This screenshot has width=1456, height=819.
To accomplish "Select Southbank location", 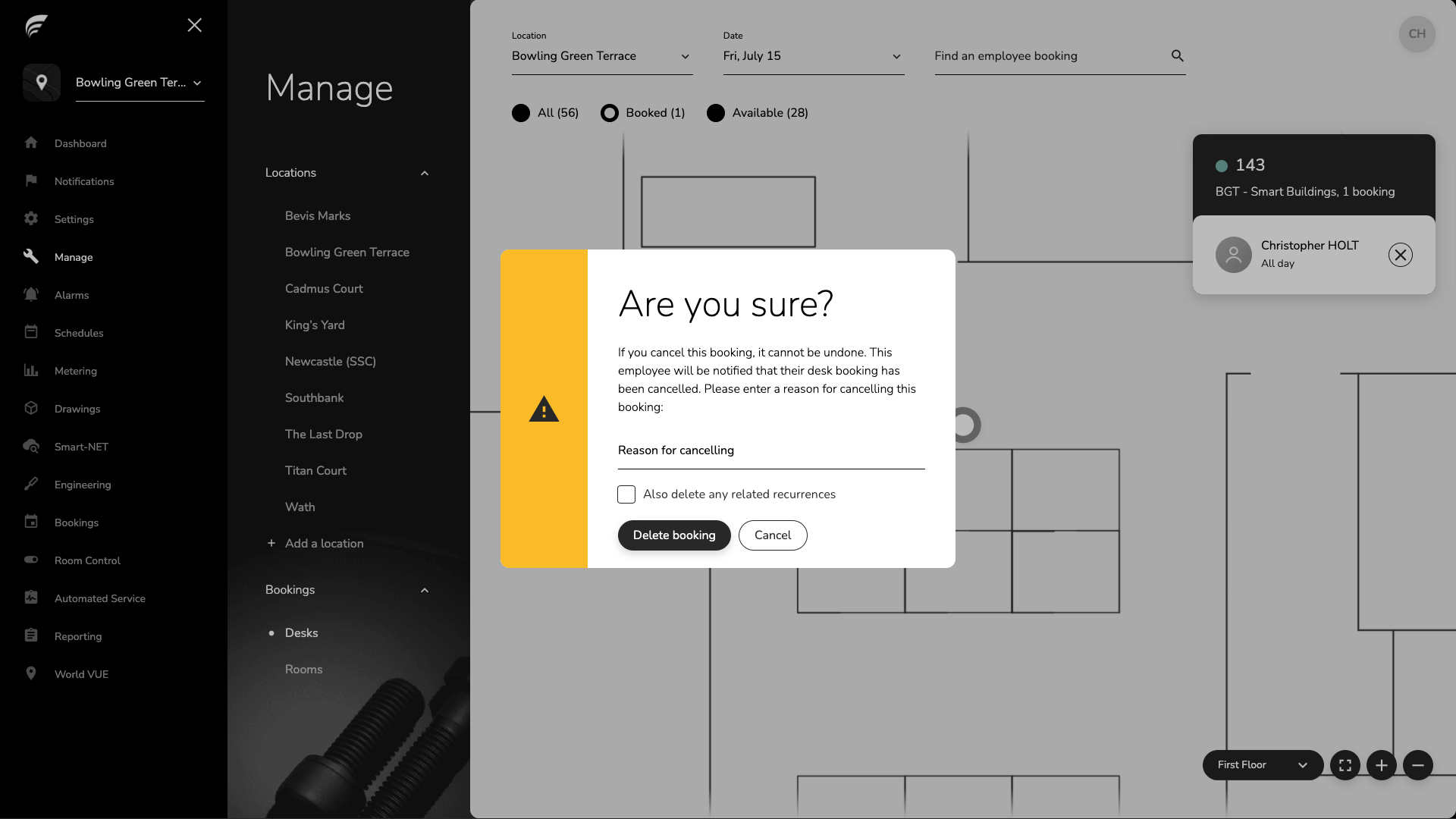I will tap(314, 398).
